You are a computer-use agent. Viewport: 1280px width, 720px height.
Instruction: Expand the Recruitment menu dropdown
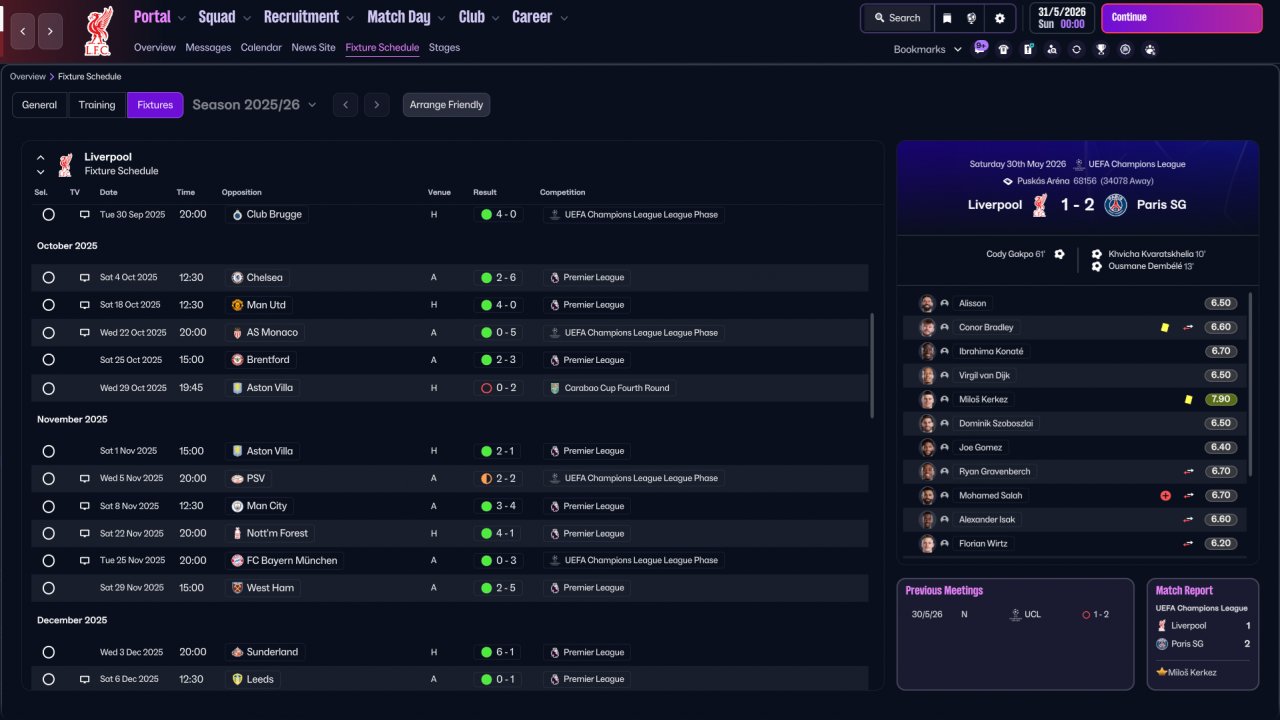tap(350, 18)
